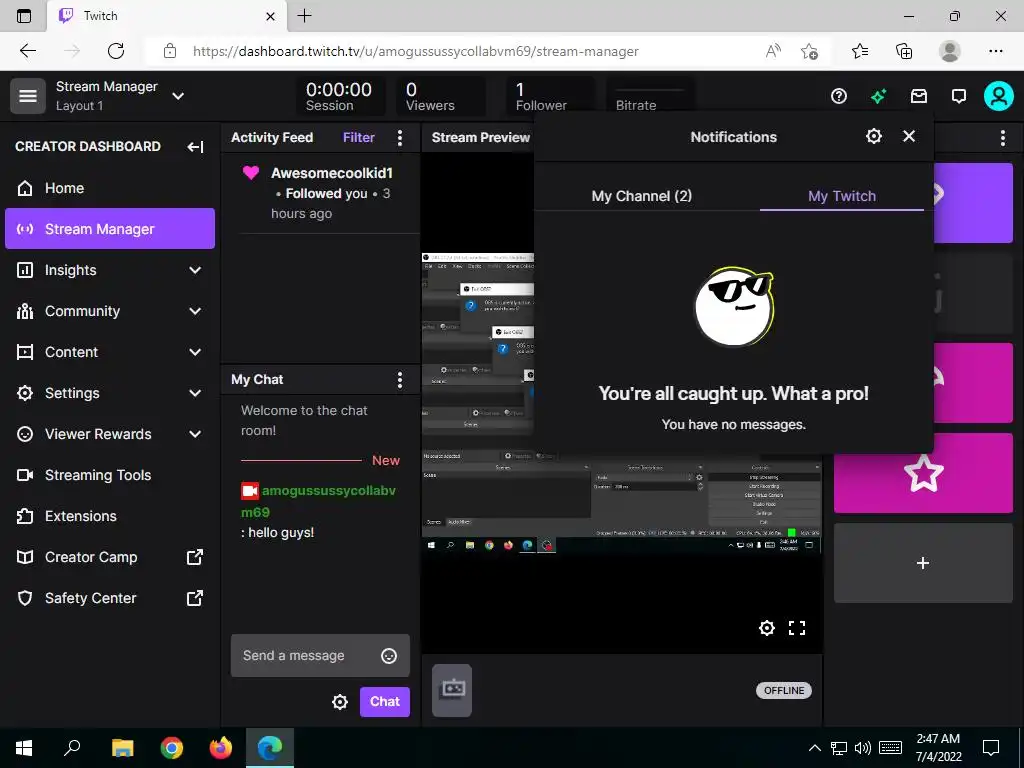Click the Extensions puzzle icon
1024x768 pixels.
tap(25, 516)
